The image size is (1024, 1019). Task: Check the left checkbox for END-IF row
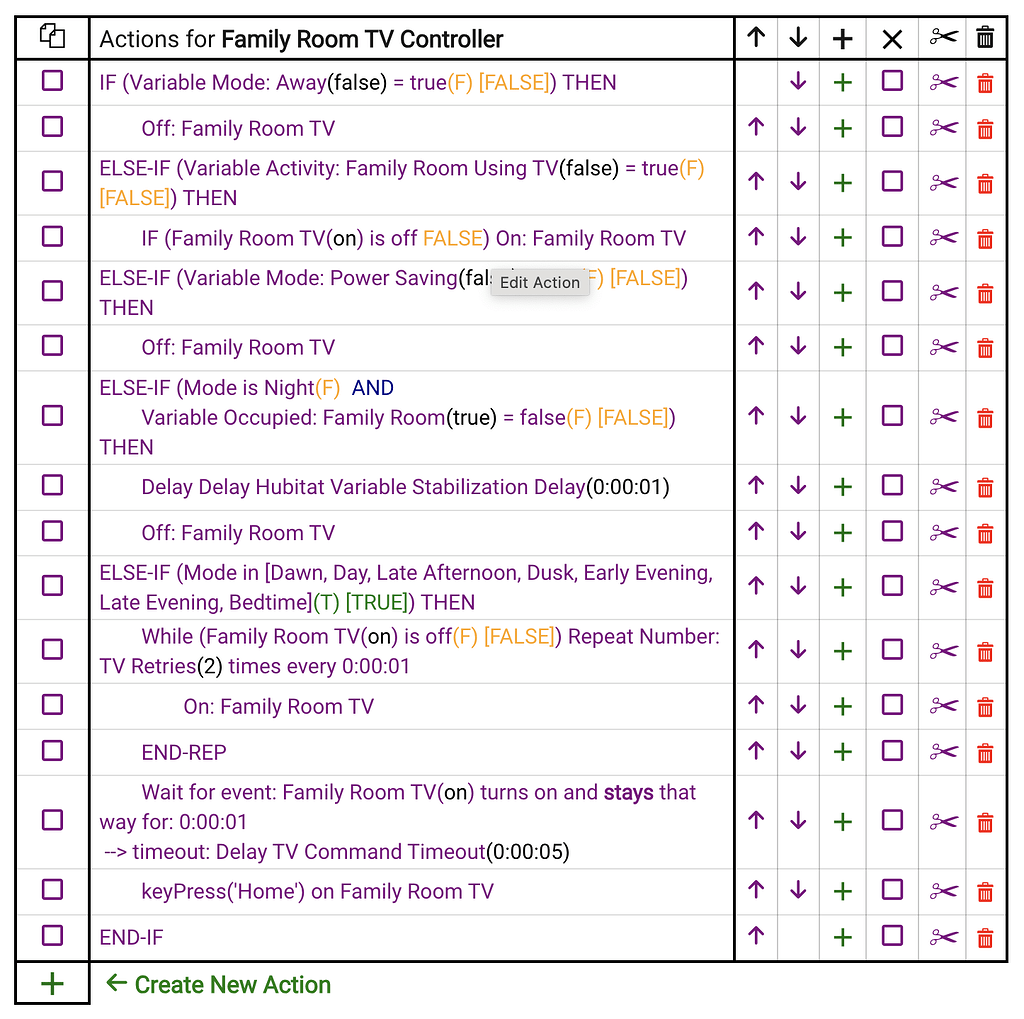coord(52,936)
